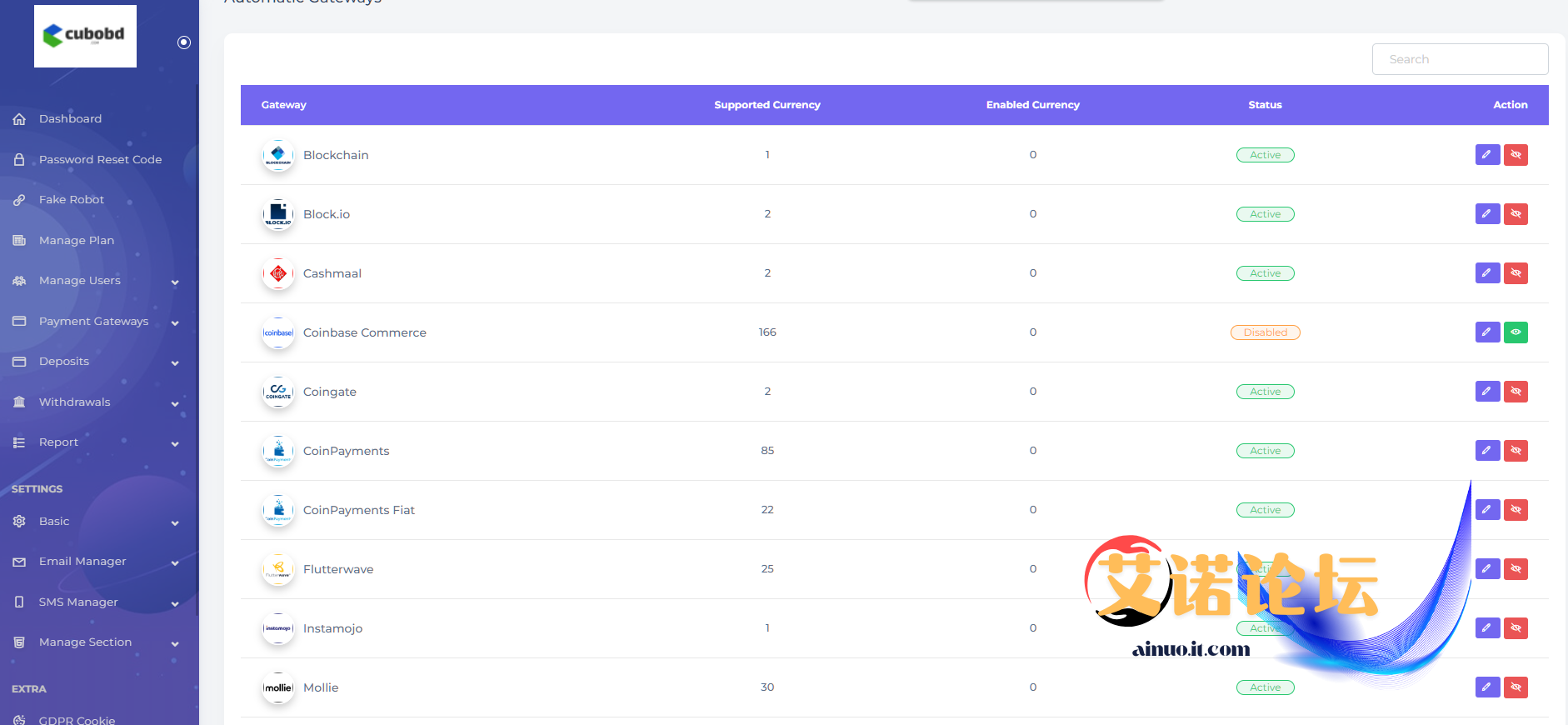Disable the Block.io gateway
Image resolution: width=1568 pixels, height=725 pixels.
[1516, 214]
